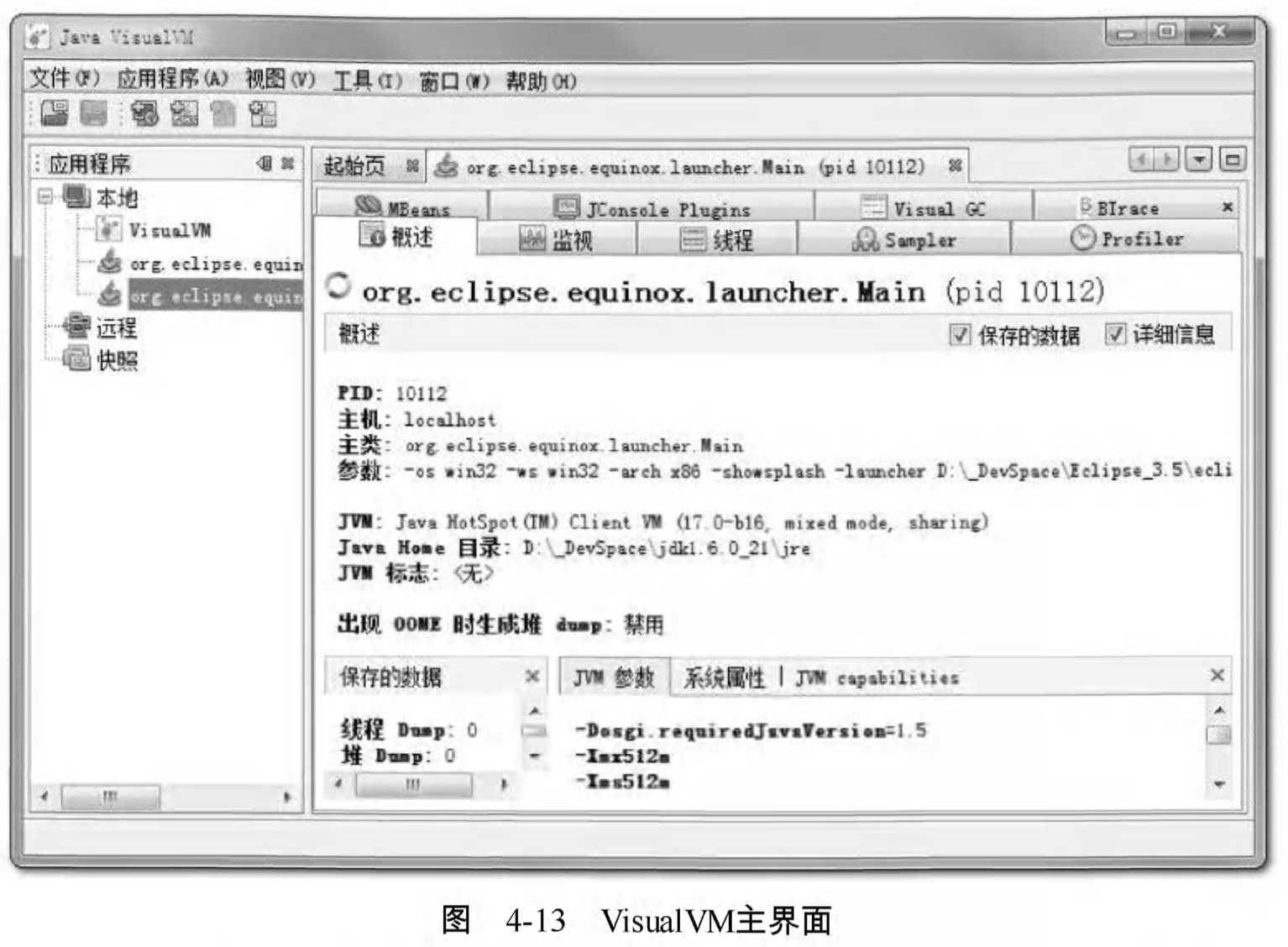Open the 帮助 menu
Viewport: 1288px width, 947px height.
click(541, 81)
